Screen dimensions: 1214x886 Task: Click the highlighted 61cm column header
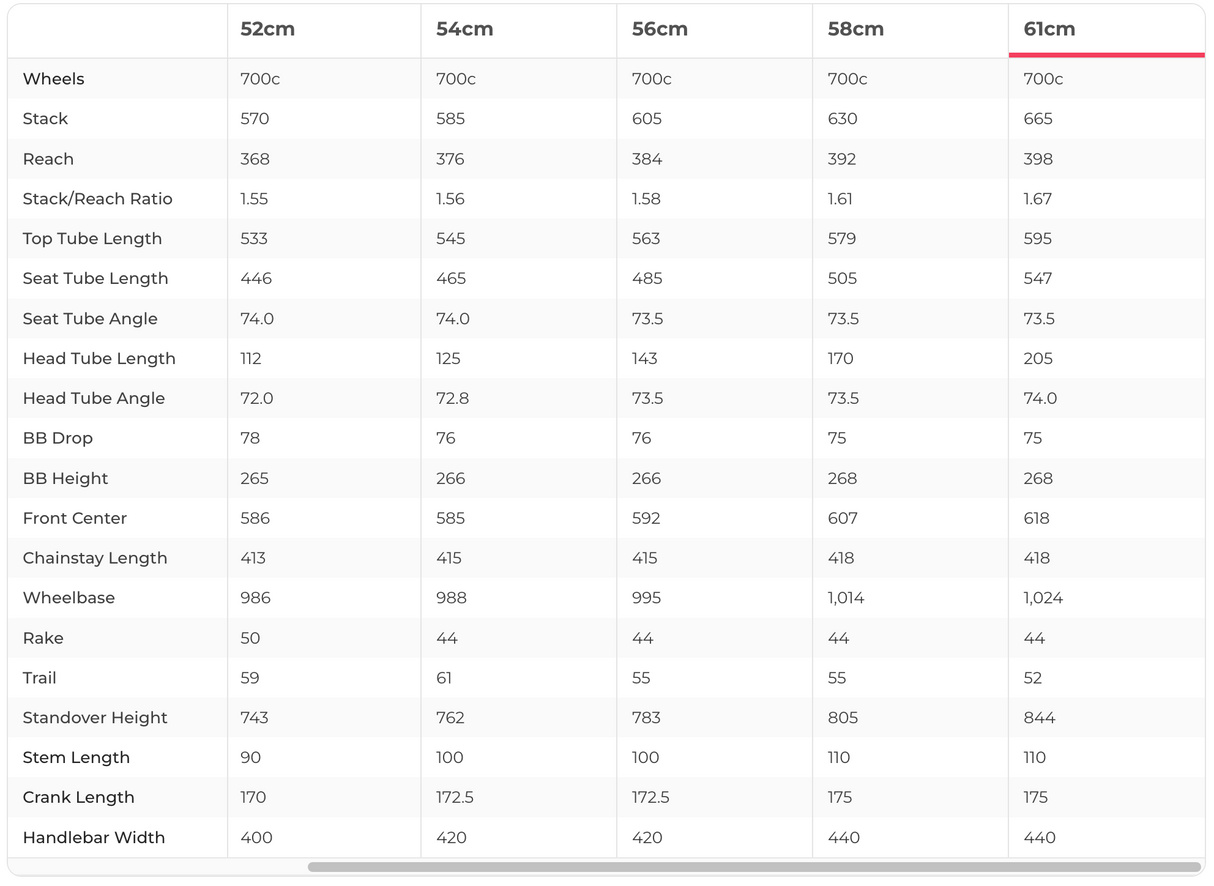1049,29
